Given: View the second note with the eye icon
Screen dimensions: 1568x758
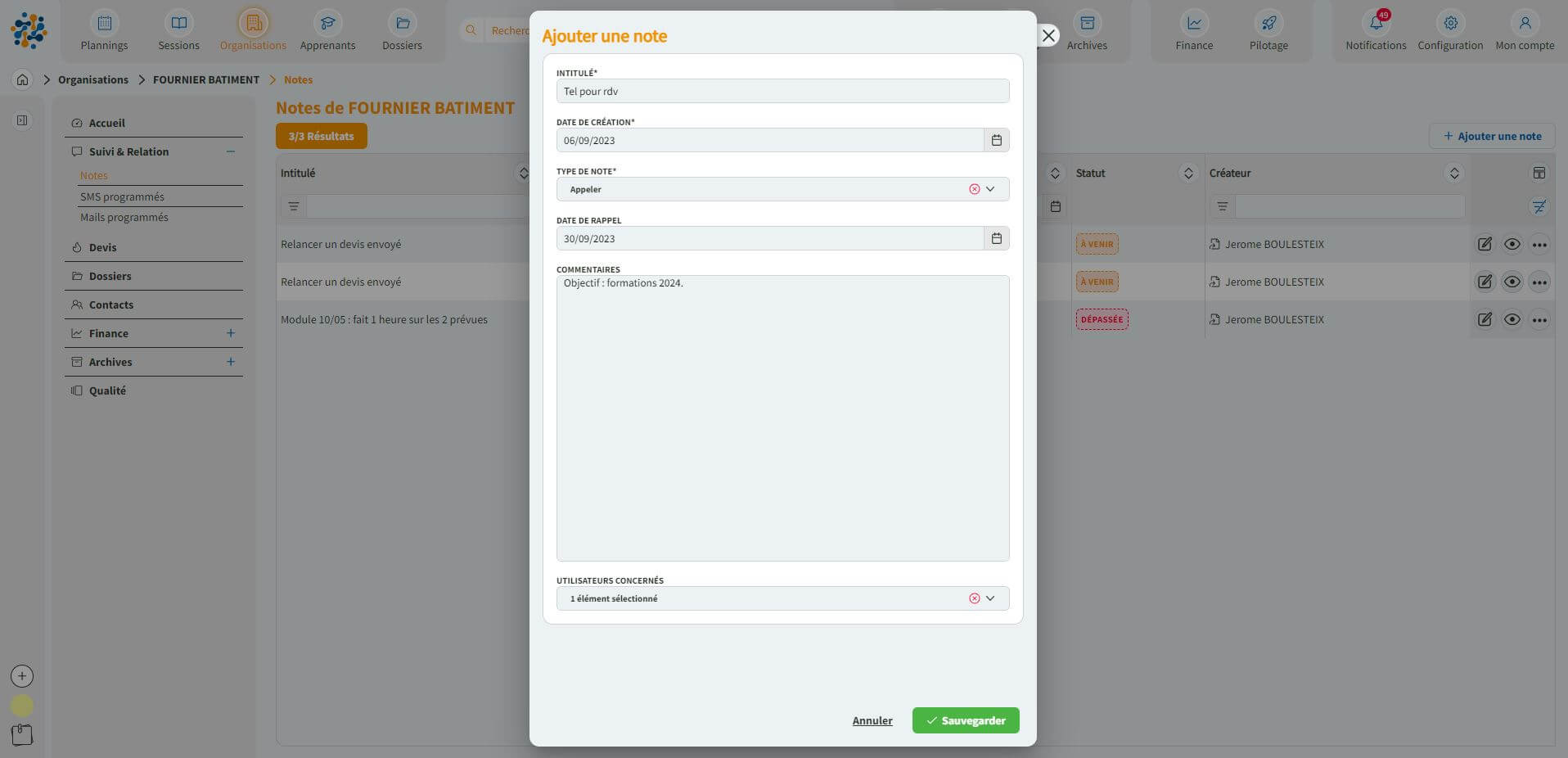Looking at the screenshot, I should tap(1512, 282).
